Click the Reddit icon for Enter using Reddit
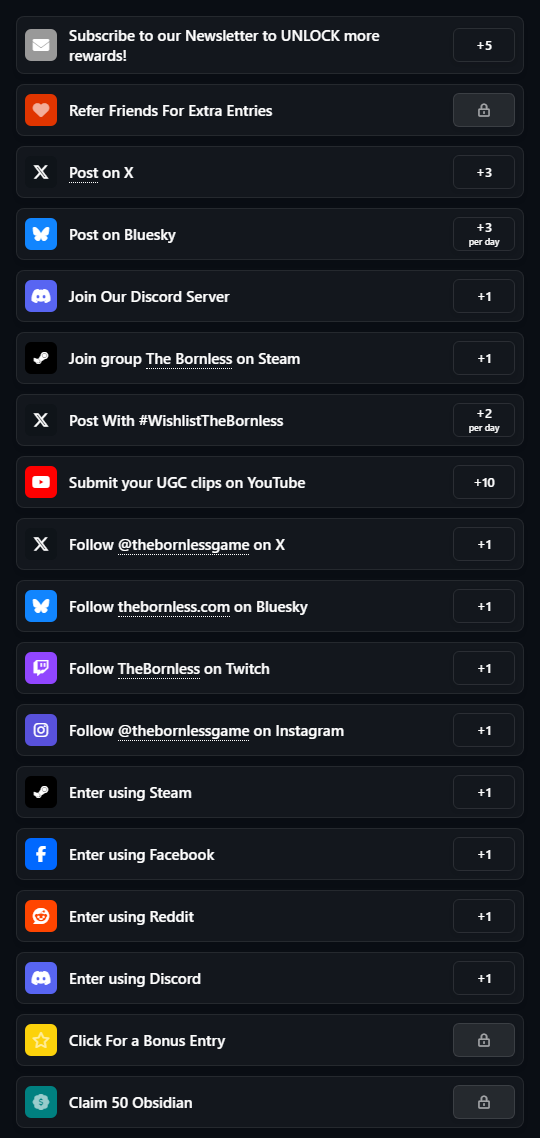 click(x=41, y=916)
